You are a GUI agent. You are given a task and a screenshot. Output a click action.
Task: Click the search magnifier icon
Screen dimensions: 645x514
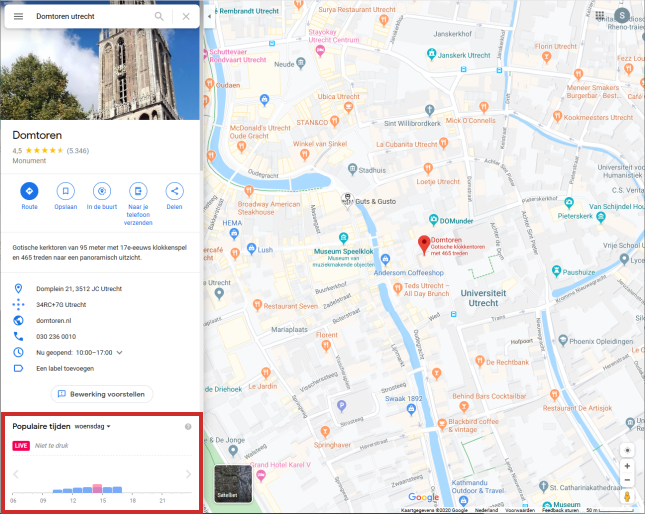(x=159, y=16)
